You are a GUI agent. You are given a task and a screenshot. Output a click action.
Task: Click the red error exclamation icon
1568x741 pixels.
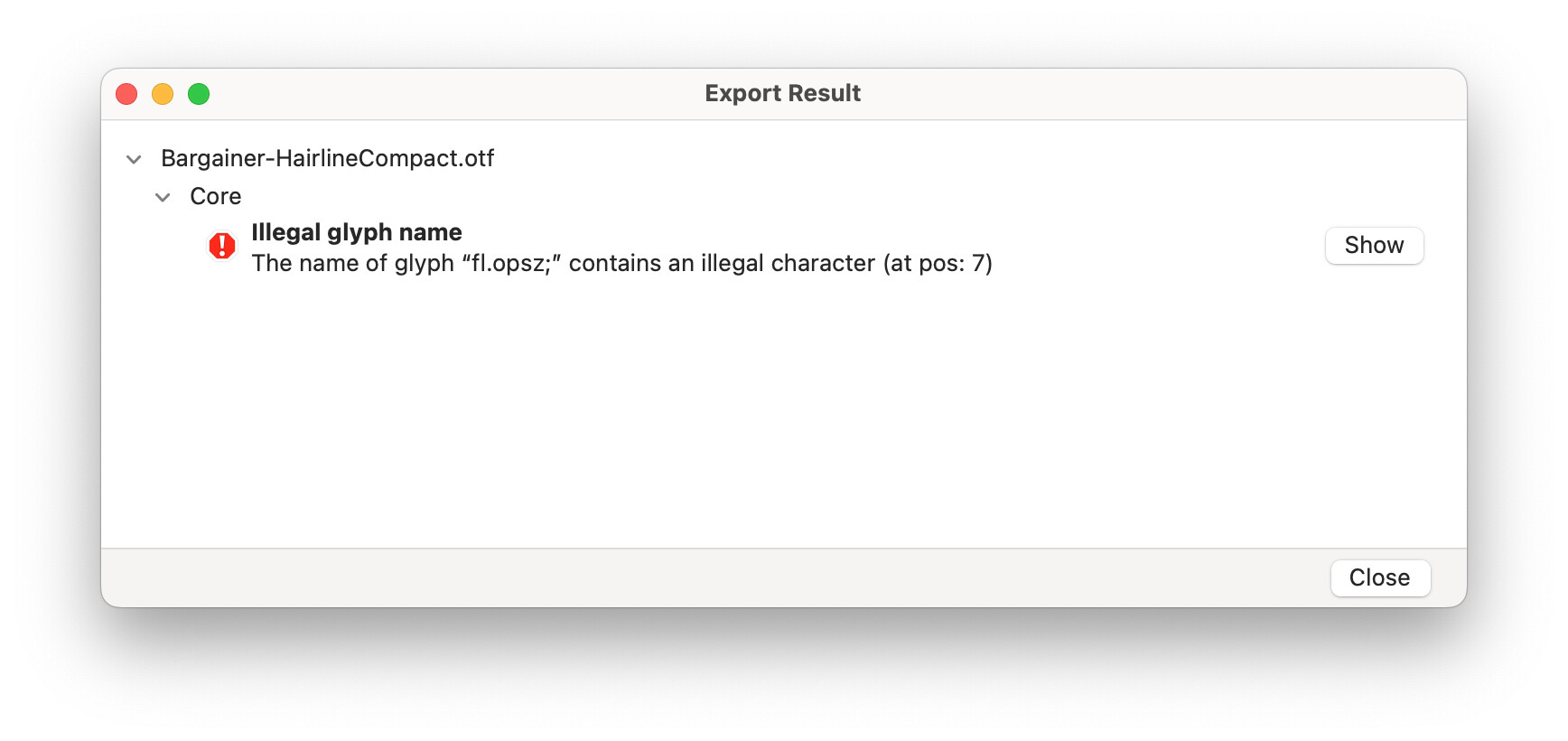point(222,246)
